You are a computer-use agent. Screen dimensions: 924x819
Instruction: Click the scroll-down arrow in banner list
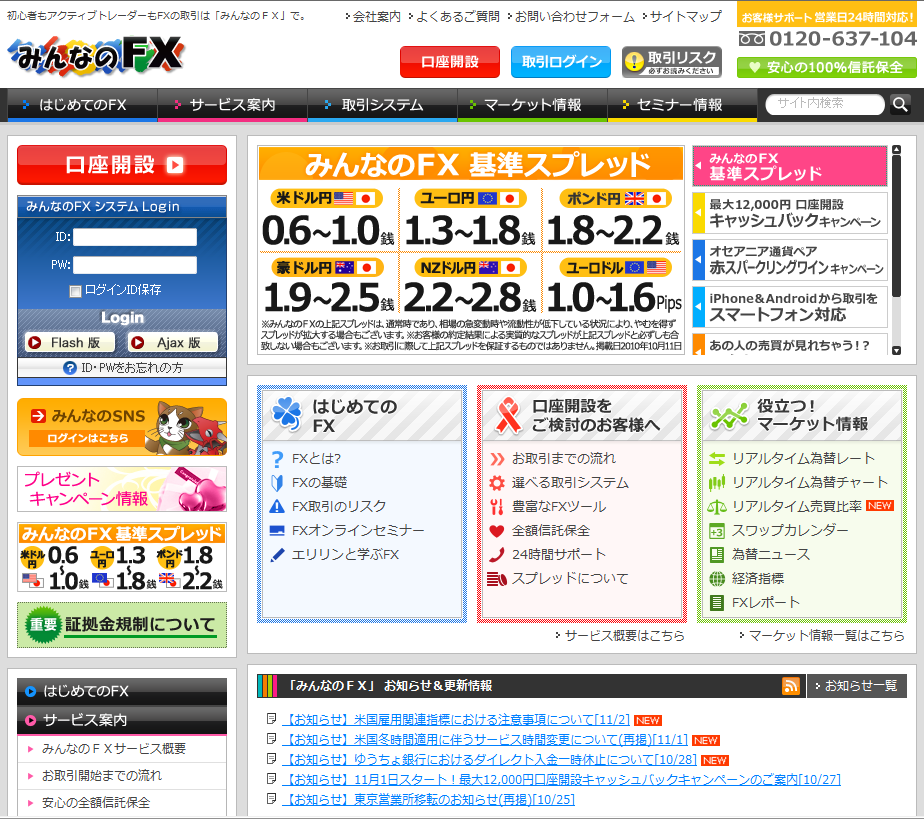tap(896, 351)
